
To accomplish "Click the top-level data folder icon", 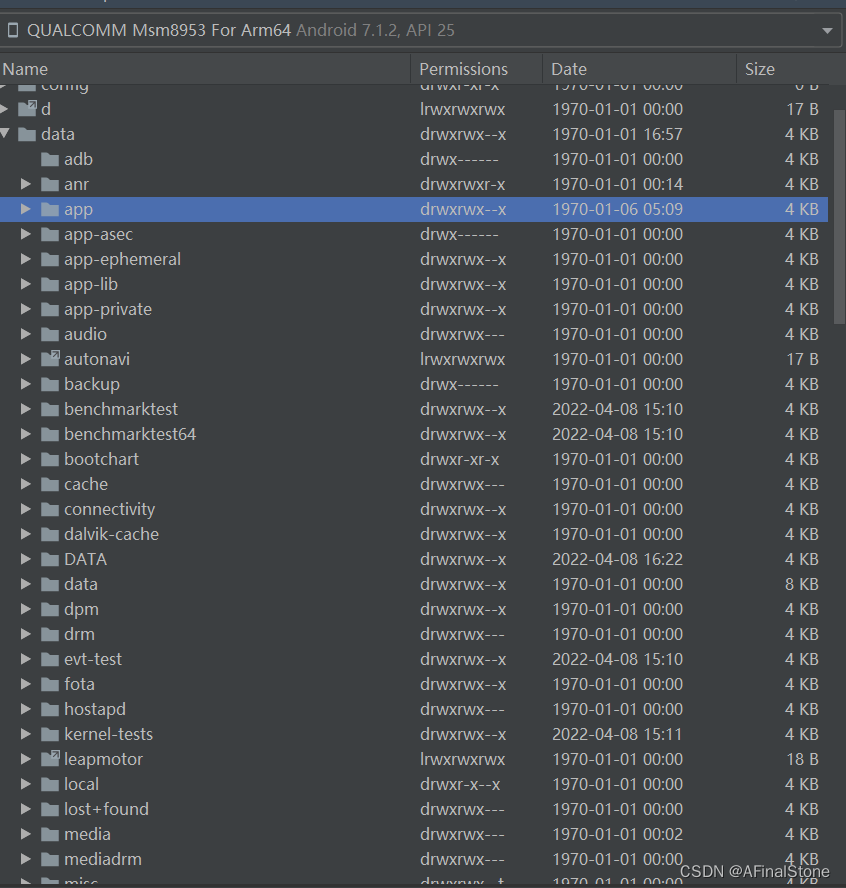I will [x=27, y=134].
